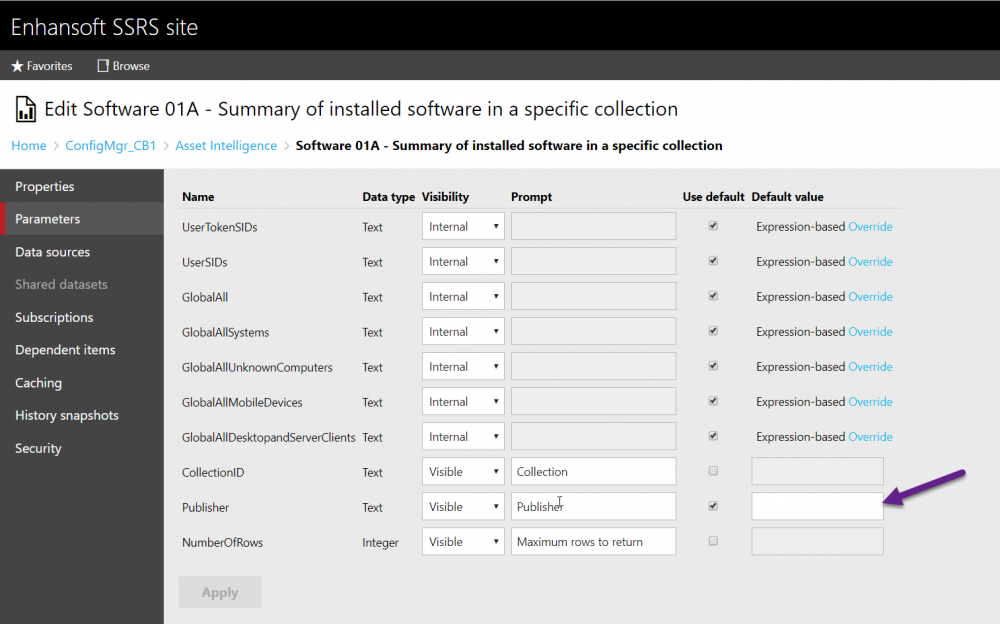
Task: Click the Browse page icon
Action: tap(103, 66)
